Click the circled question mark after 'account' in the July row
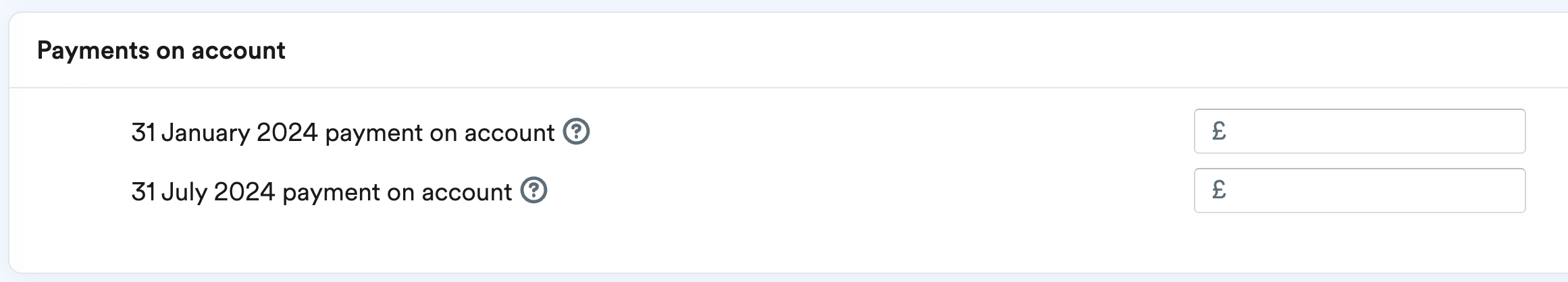 click(533, 191)
